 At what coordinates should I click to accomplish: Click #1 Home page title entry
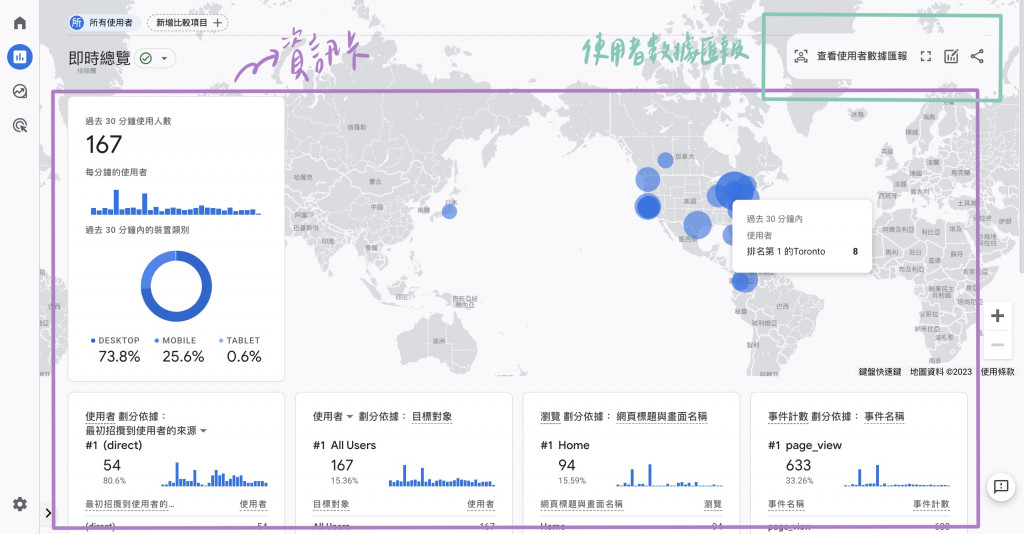point(565,445)
